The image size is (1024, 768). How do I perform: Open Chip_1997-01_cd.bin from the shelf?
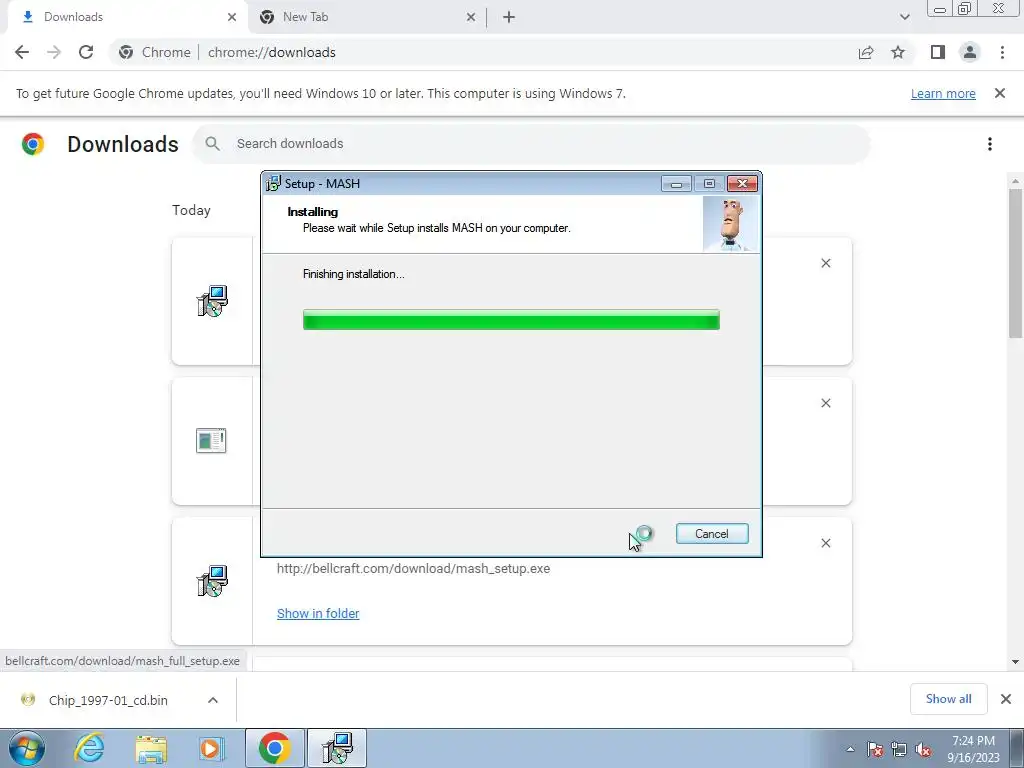108,700
